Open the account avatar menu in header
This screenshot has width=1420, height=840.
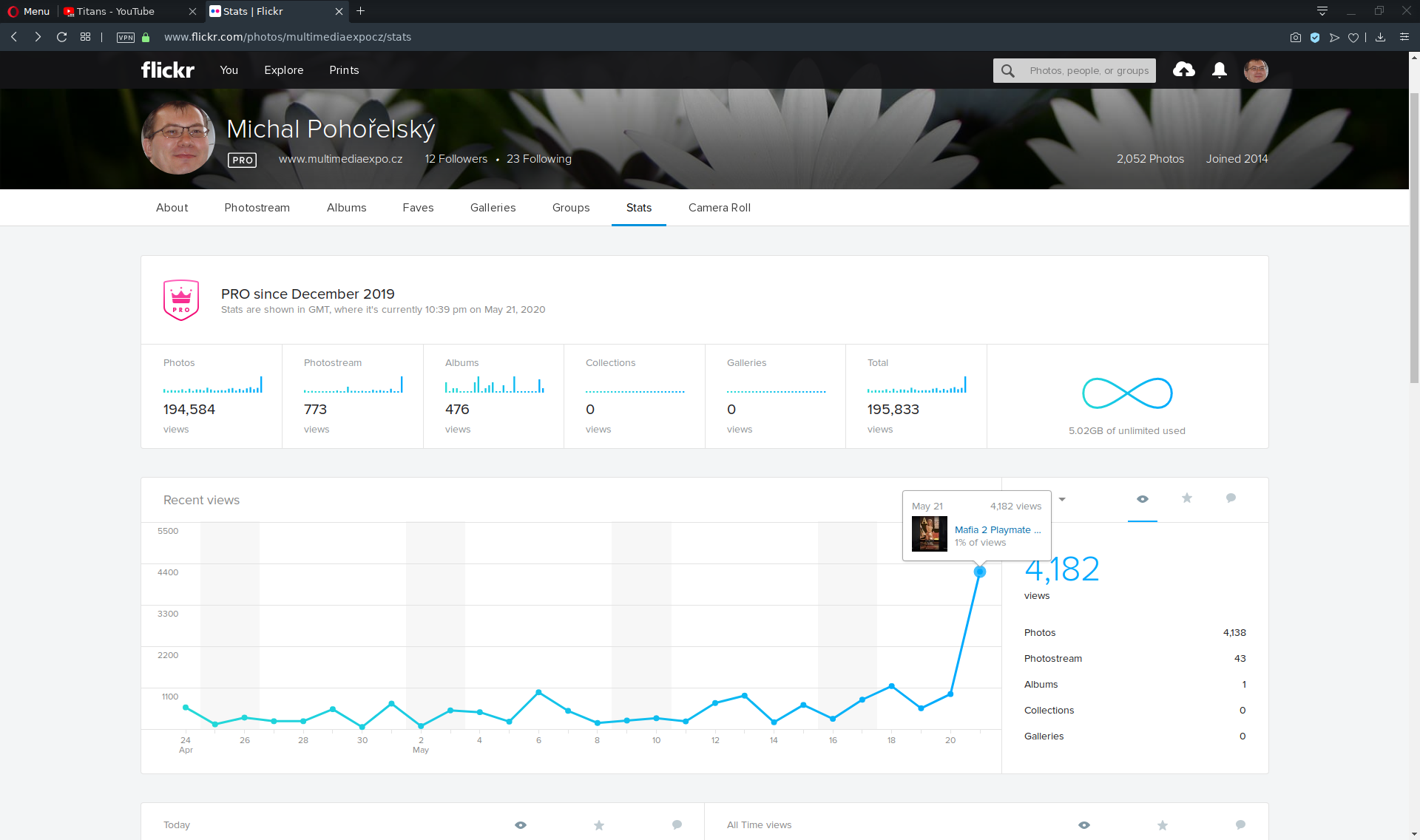[1256, 70]
